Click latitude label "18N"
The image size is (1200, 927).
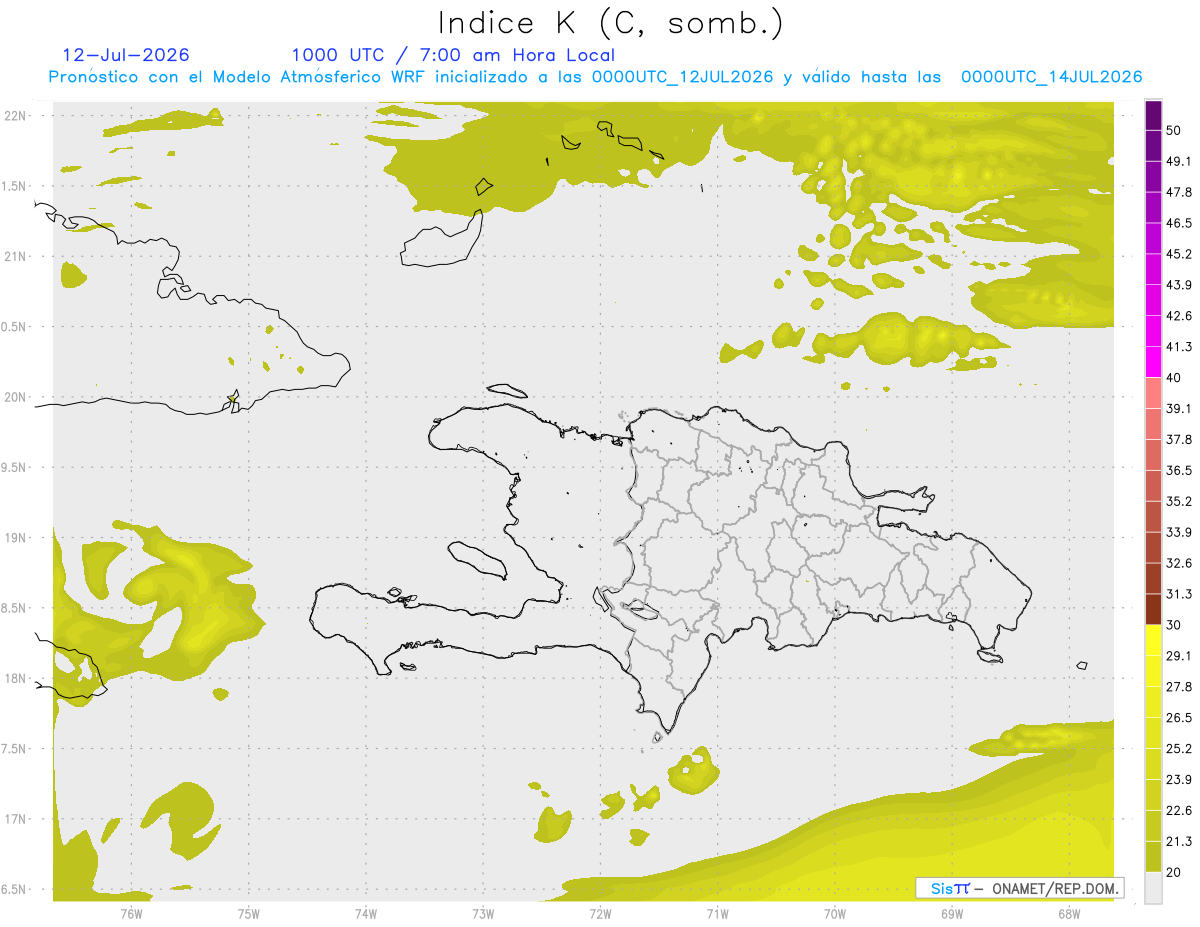16,678
